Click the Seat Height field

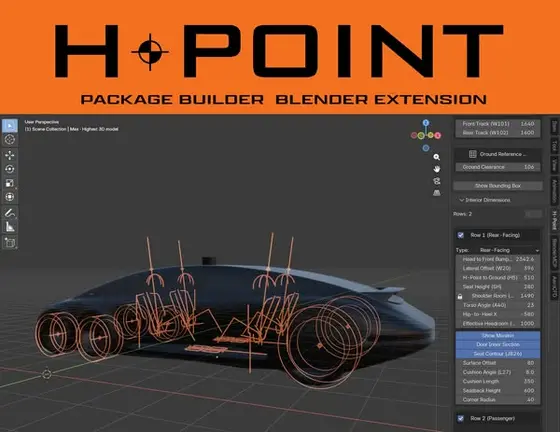[x=498, y=287]
